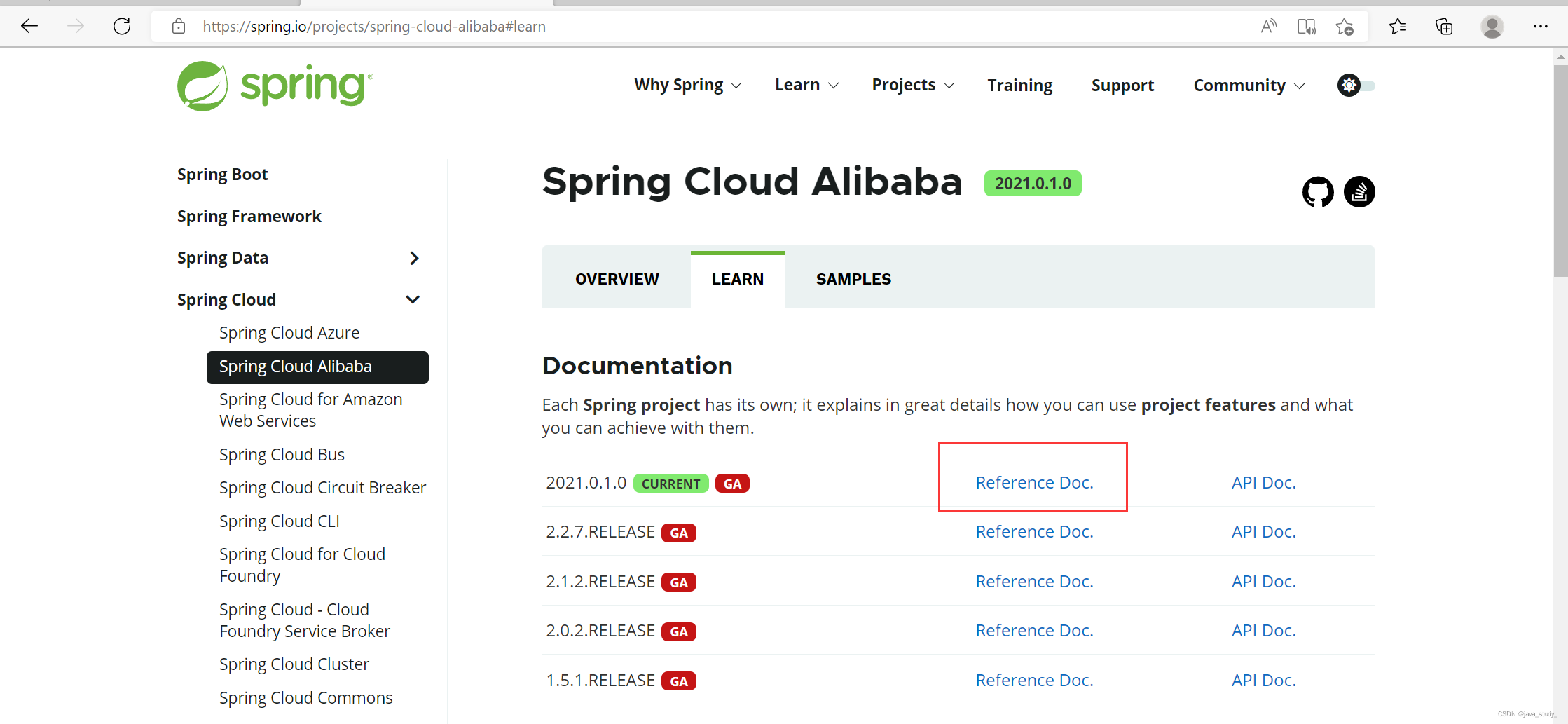1568x724 pixels.
Task: Expand the Community navigation menu
Action: point(1249,86)
